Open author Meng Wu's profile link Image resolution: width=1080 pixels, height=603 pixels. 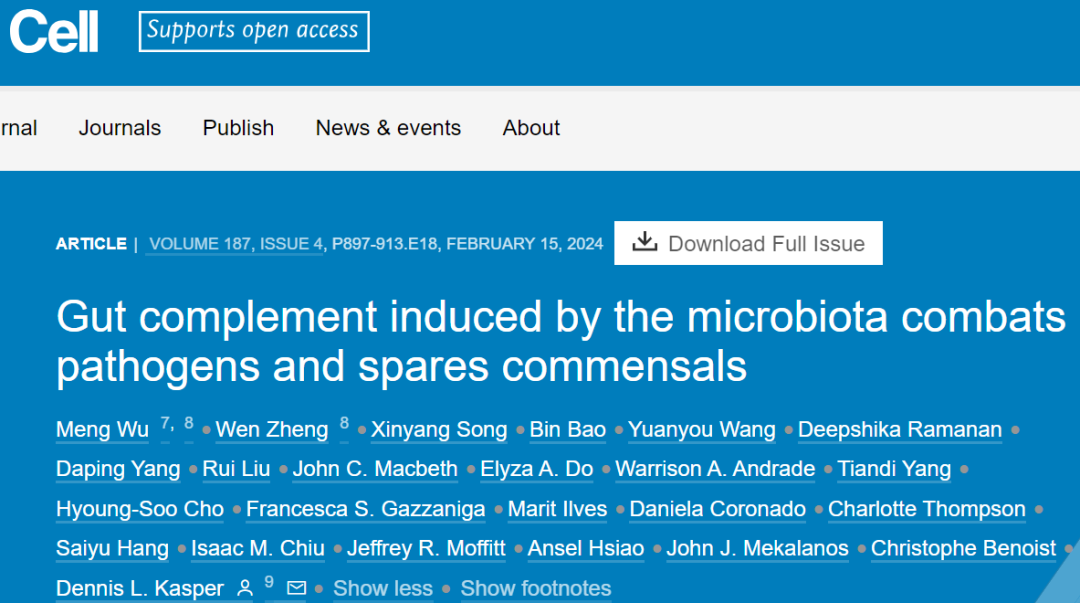coord(102,429)
